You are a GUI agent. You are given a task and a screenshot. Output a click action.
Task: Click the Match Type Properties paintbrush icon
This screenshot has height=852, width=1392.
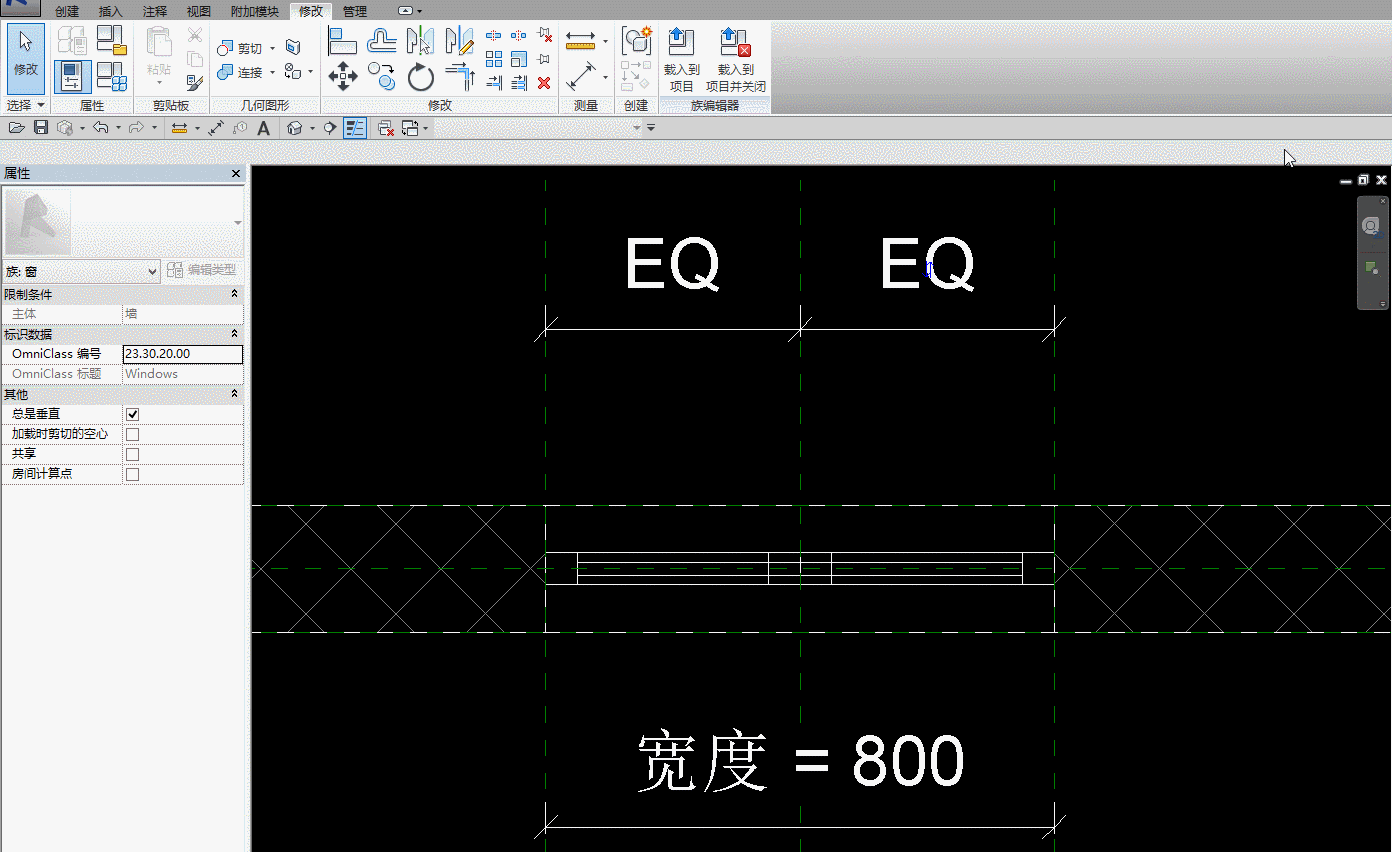[195, 83]
